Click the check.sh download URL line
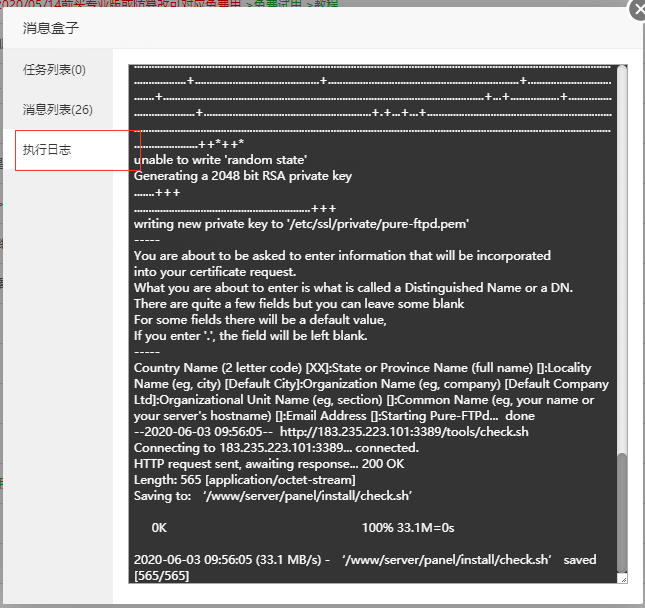Screen dimensions: 645x608 331,432
